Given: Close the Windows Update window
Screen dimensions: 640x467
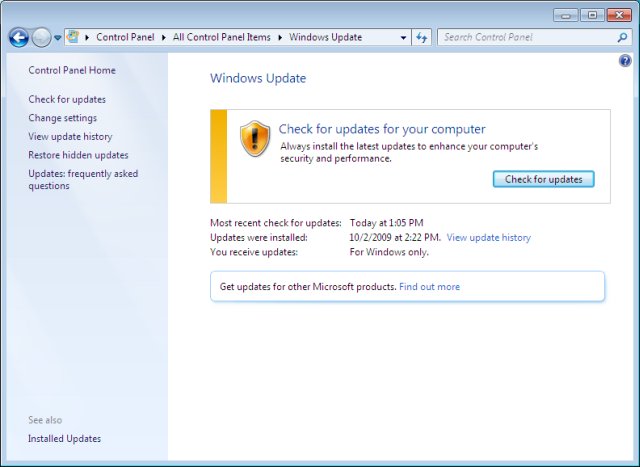Looking at the screenshot, I should coord(619,16).
